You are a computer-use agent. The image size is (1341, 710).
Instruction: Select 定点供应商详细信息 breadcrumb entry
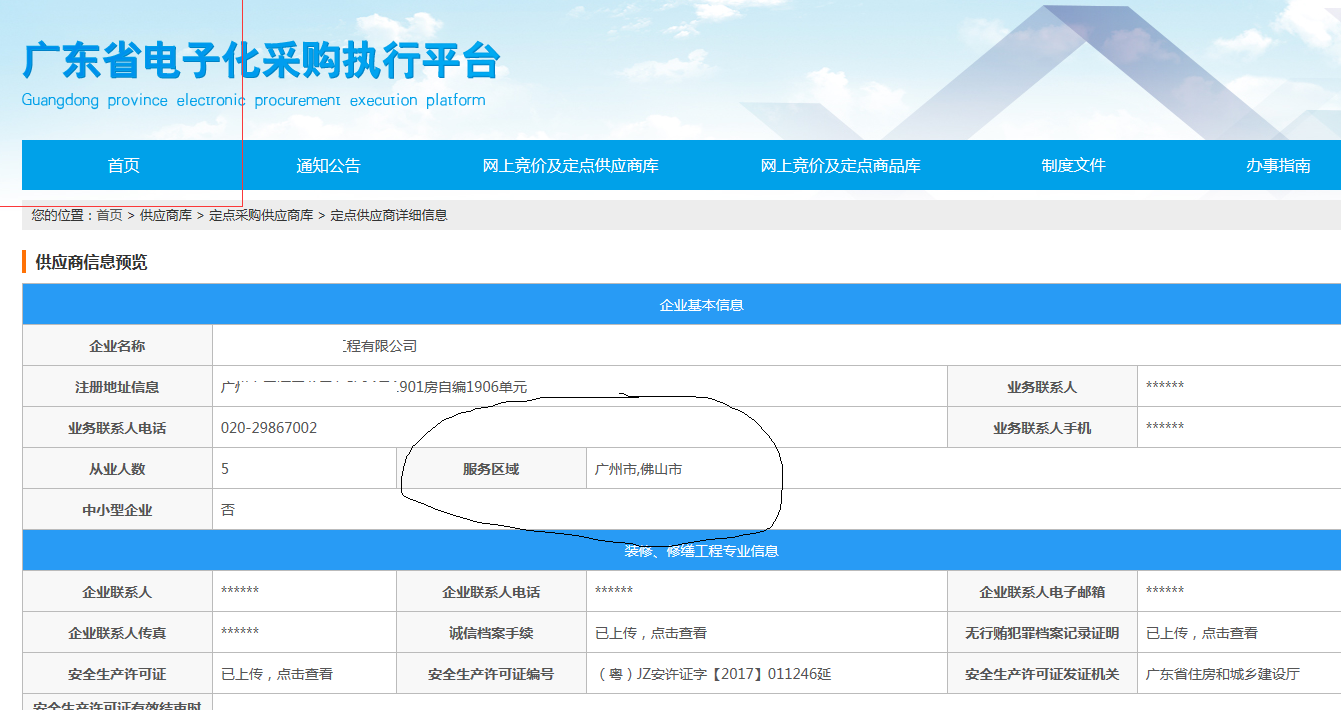(x=389, y=214)
